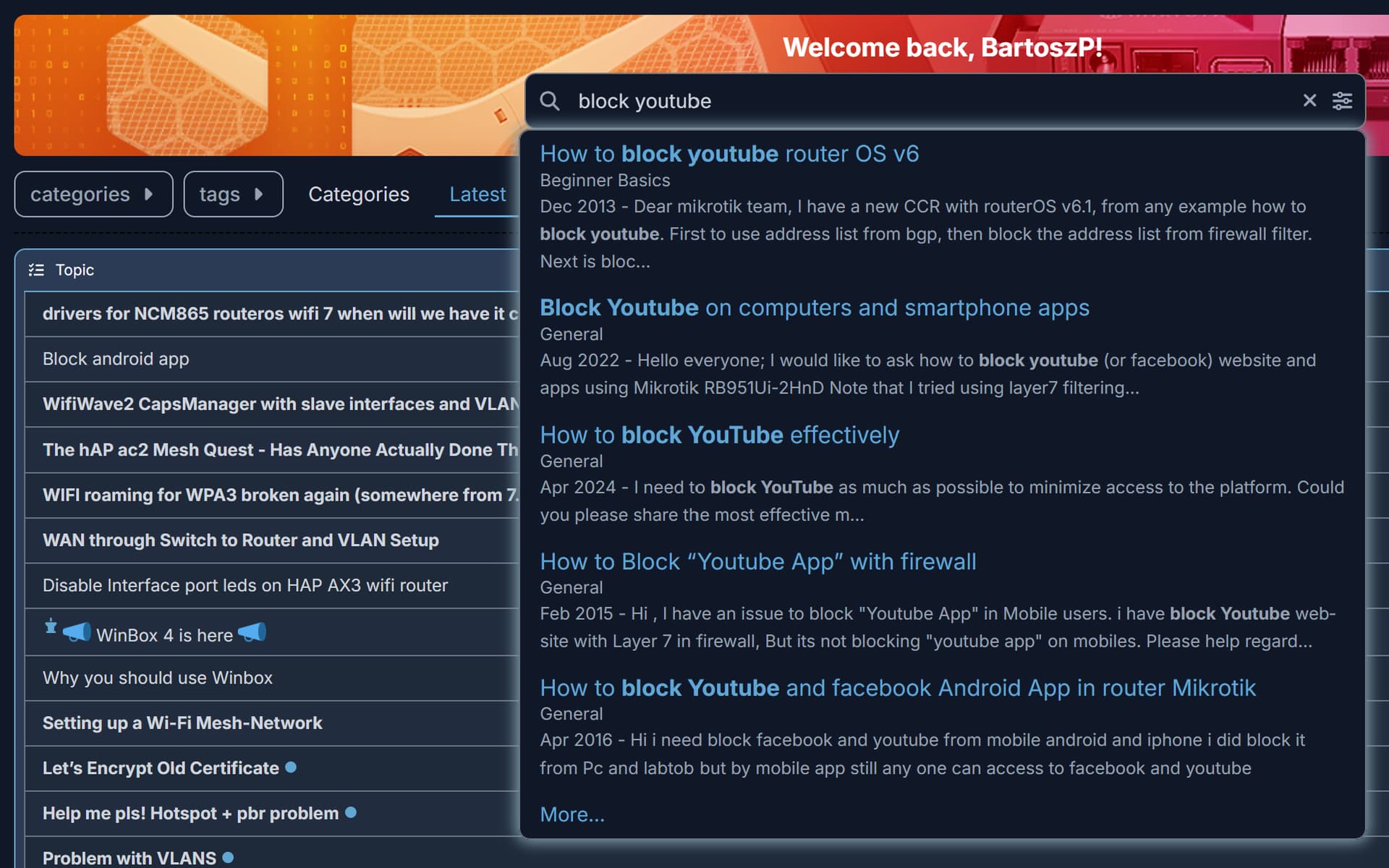Viewport: 1389px width, 868px height.
Task: Click the search magnifying glass icon
Action: click(x=551, y=101)
